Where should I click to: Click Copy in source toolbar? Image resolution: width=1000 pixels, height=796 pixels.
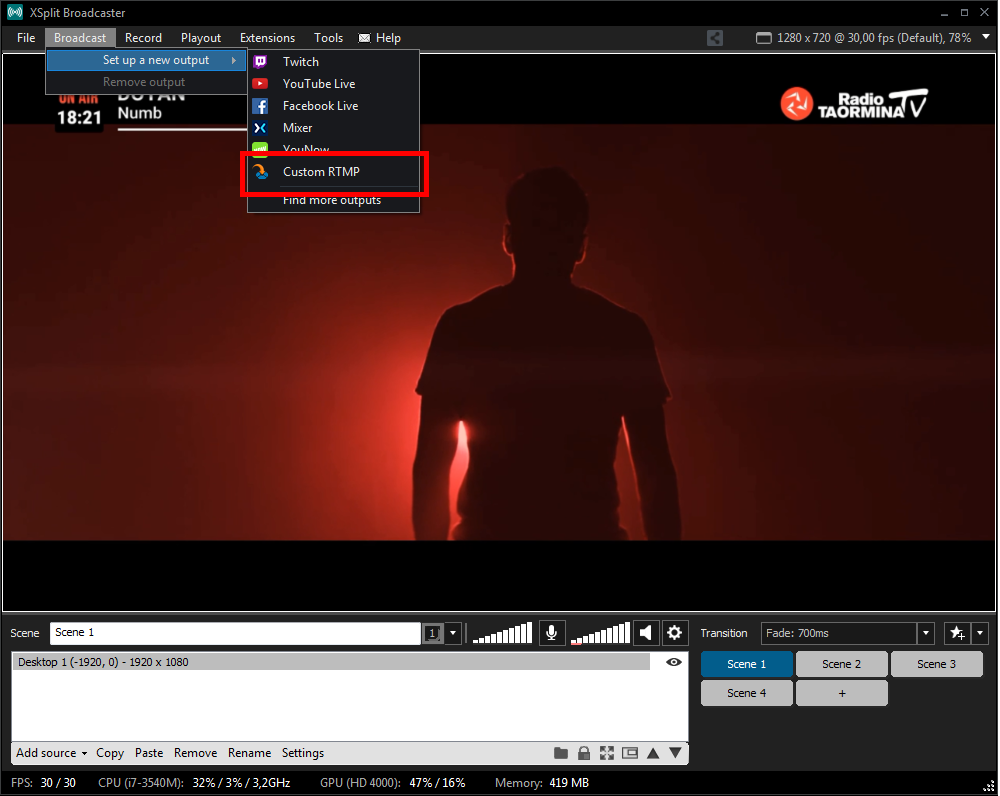110,753
